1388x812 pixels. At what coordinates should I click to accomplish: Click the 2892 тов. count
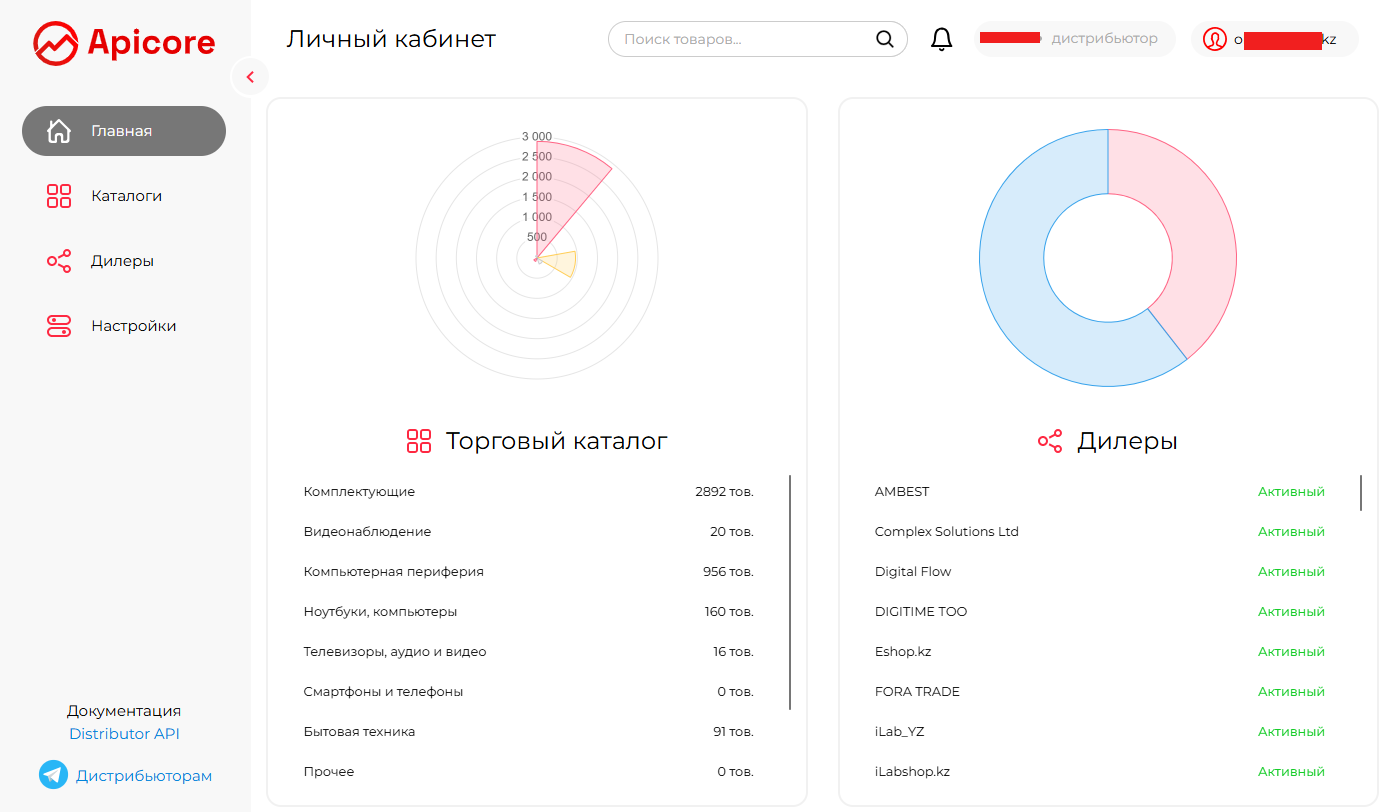(724, 492)
